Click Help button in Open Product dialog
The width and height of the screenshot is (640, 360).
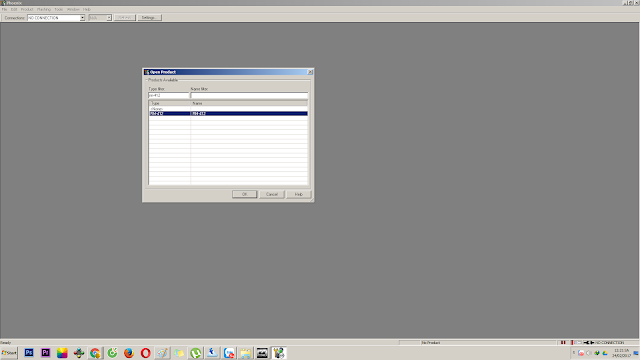(x=298, y=194)
